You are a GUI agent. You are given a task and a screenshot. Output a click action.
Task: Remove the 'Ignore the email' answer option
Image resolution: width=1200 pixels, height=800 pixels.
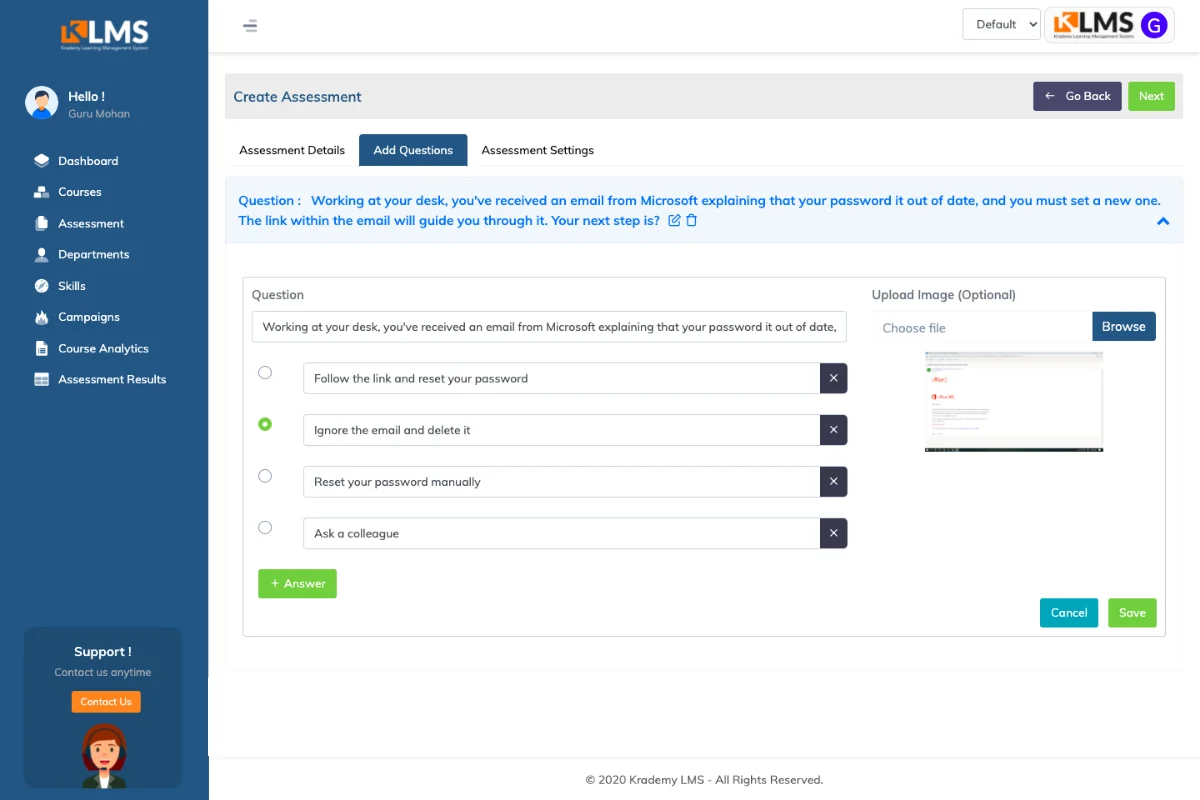point(833,430)
